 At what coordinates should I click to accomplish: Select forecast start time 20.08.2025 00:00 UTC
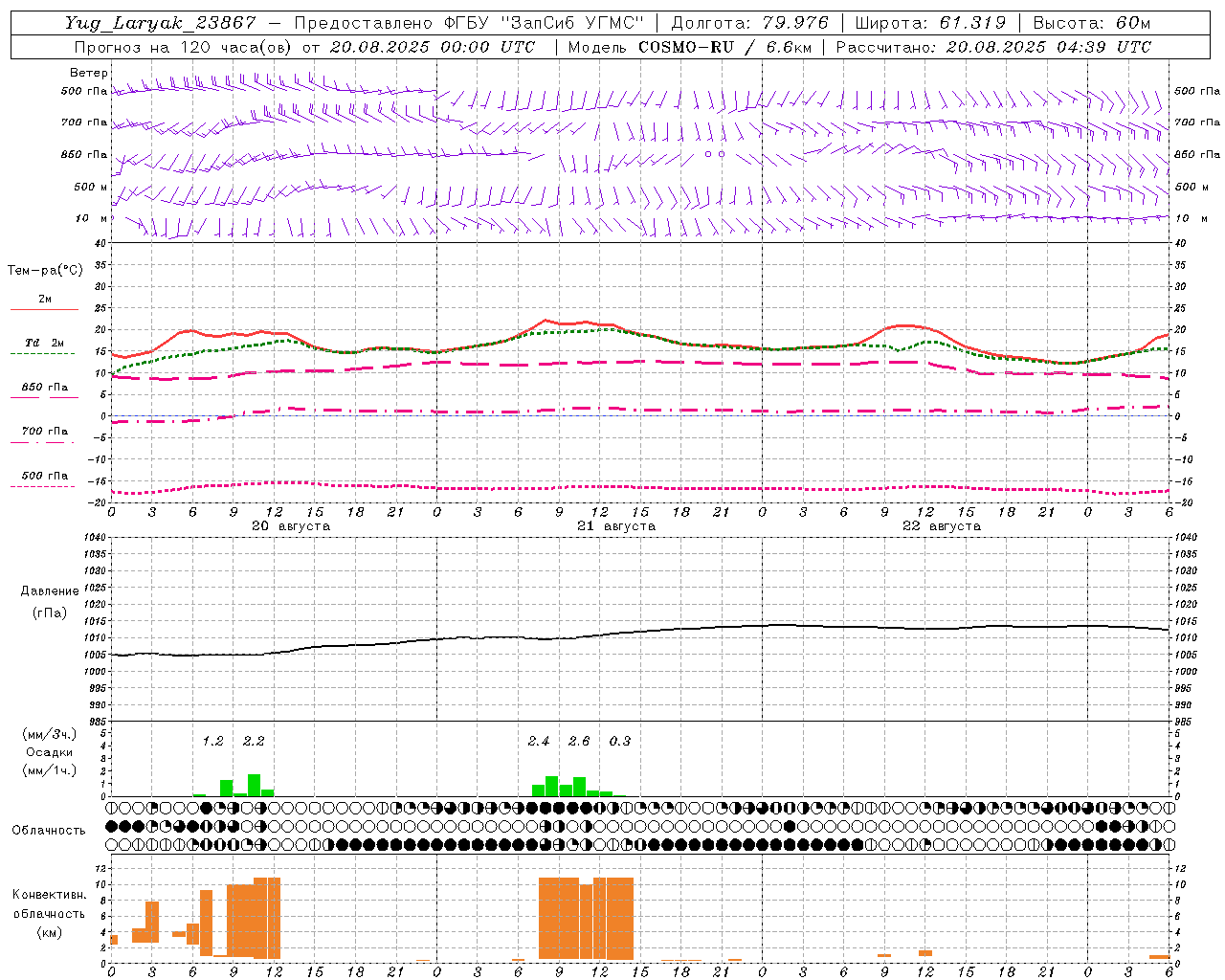[x=432, y=47]
